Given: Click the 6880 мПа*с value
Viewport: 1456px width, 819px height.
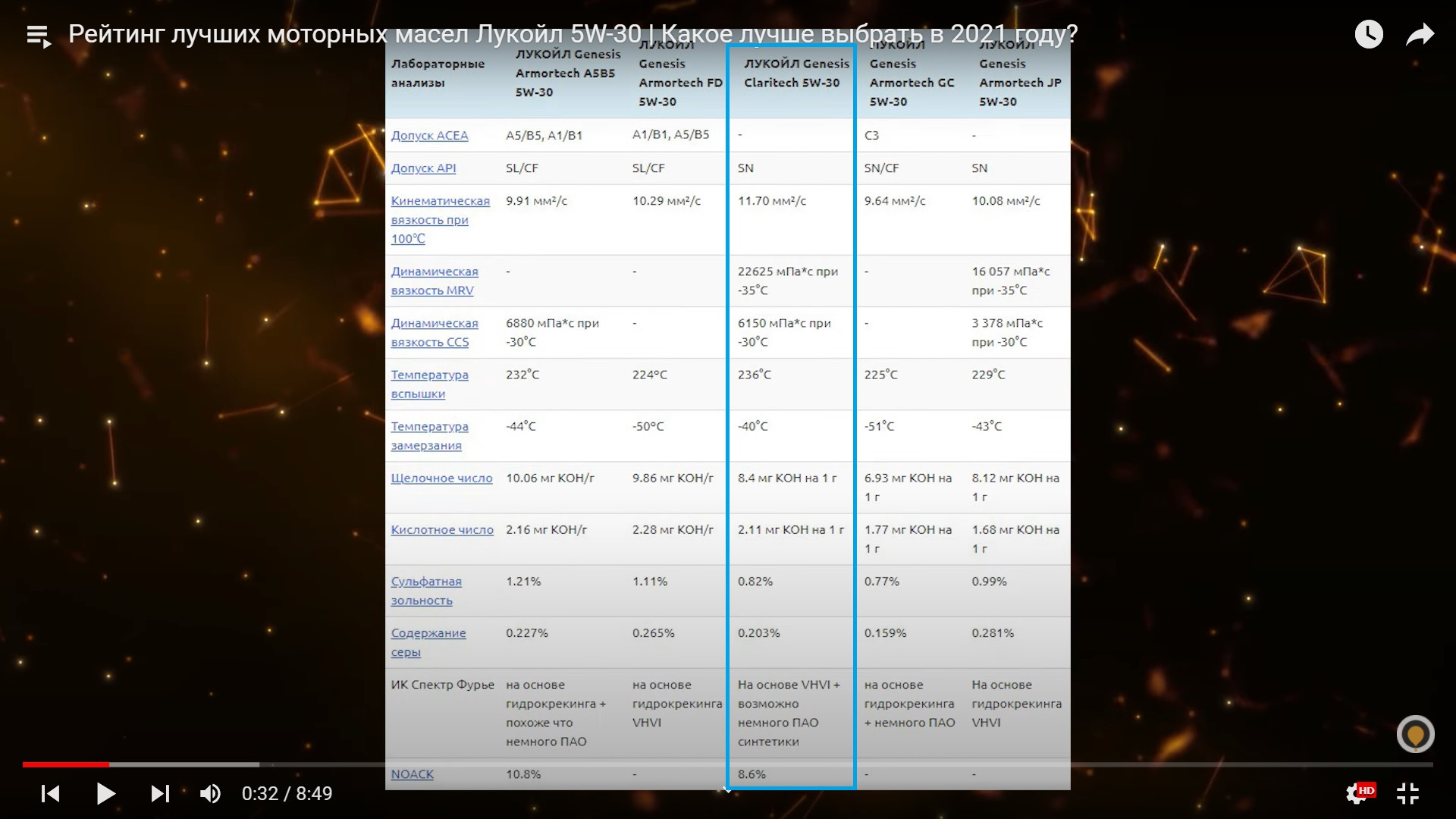Looking at the screenshot, I should click(552, 332).
